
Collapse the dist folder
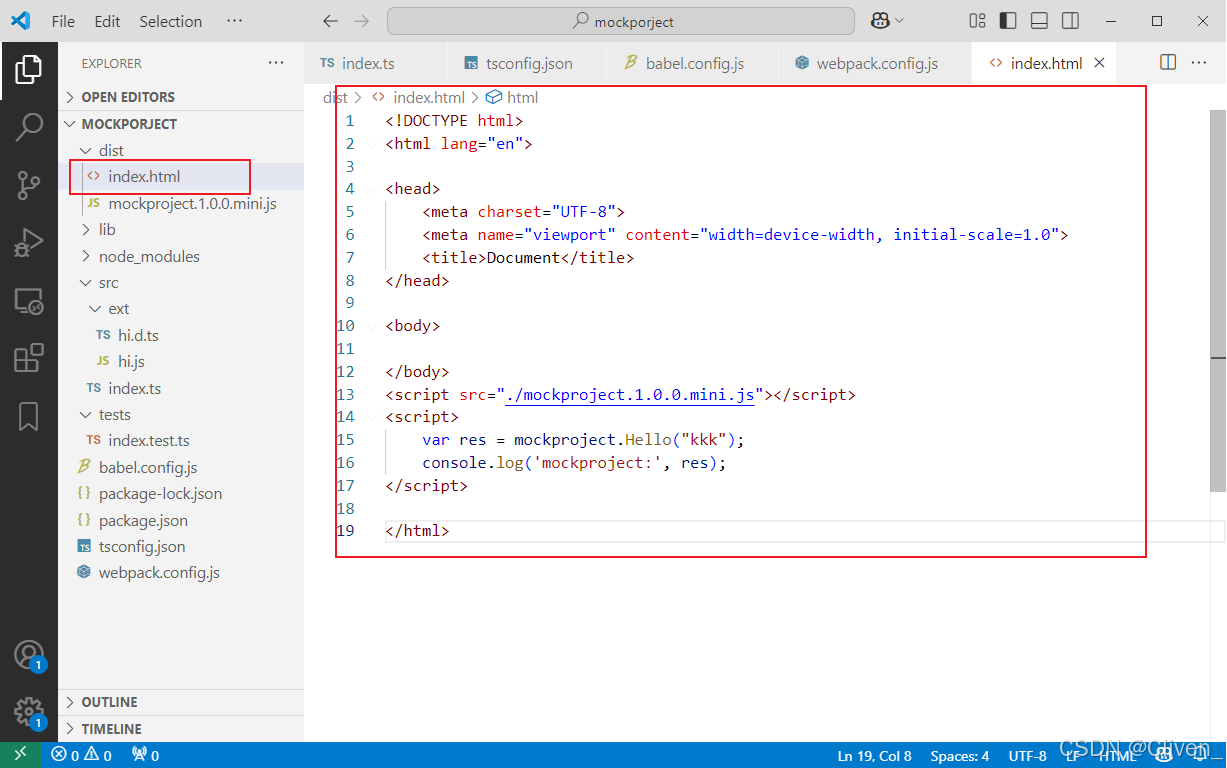tap(111, 150)
